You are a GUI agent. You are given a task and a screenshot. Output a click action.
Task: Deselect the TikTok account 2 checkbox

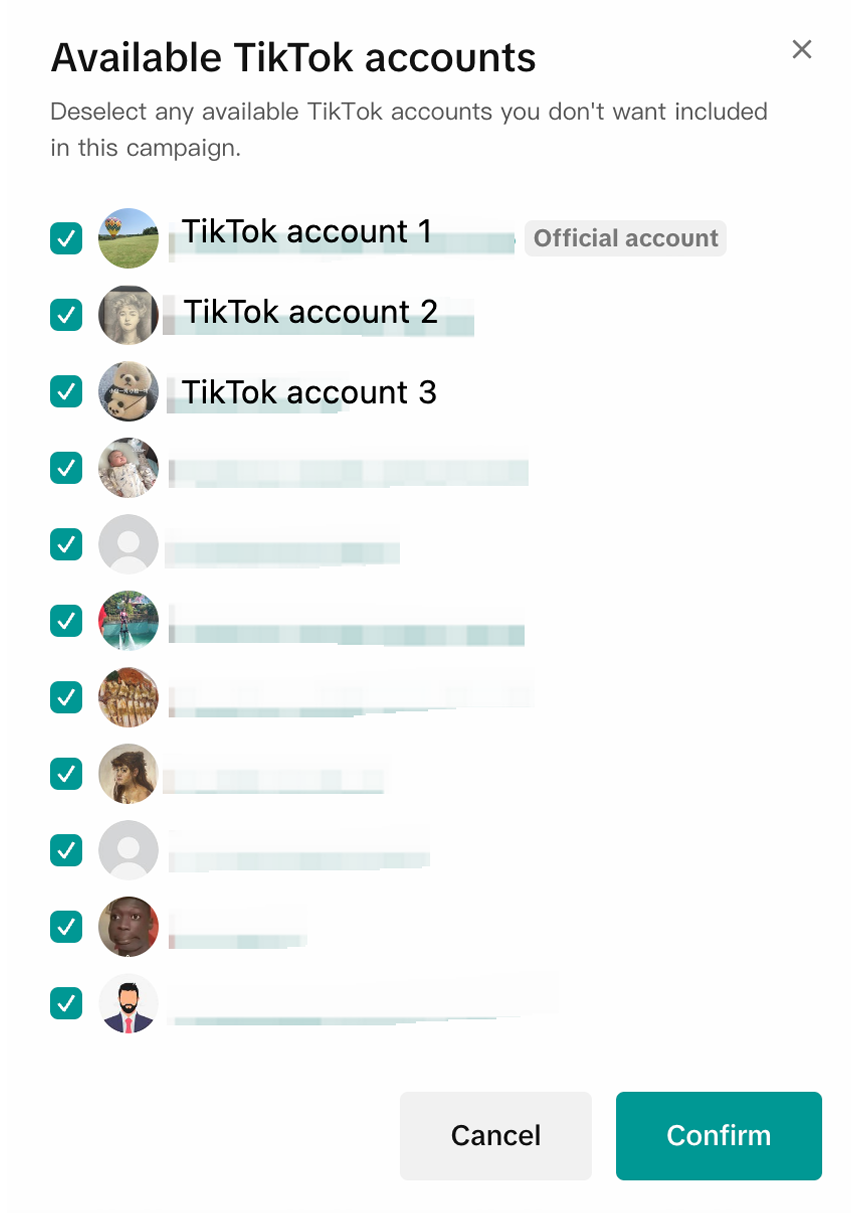click(x=66, y=315)
